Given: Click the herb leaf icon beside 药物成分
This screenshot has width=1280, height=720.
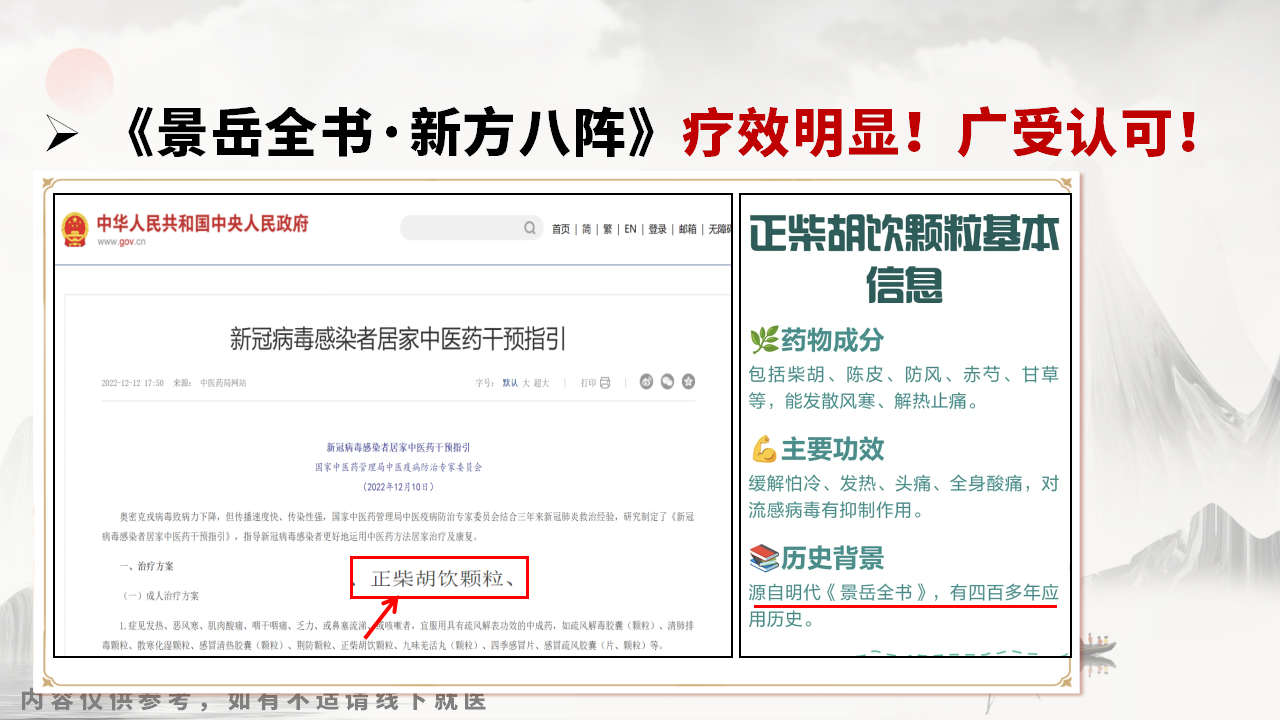Looking at the screenshot, I should [x=764, y=341].
